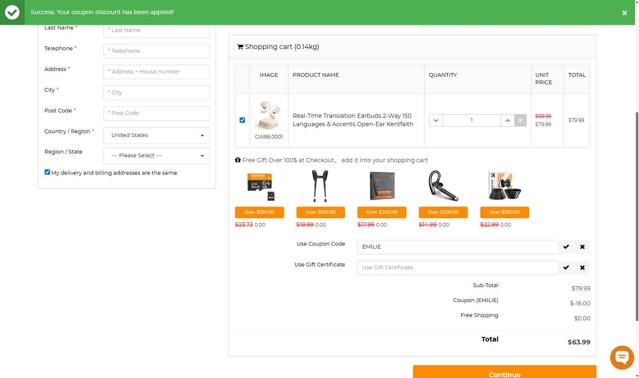Viewport: 639px width, 378px height.
Task: Open the Region / State dropdown
Action: pos(156,156)
